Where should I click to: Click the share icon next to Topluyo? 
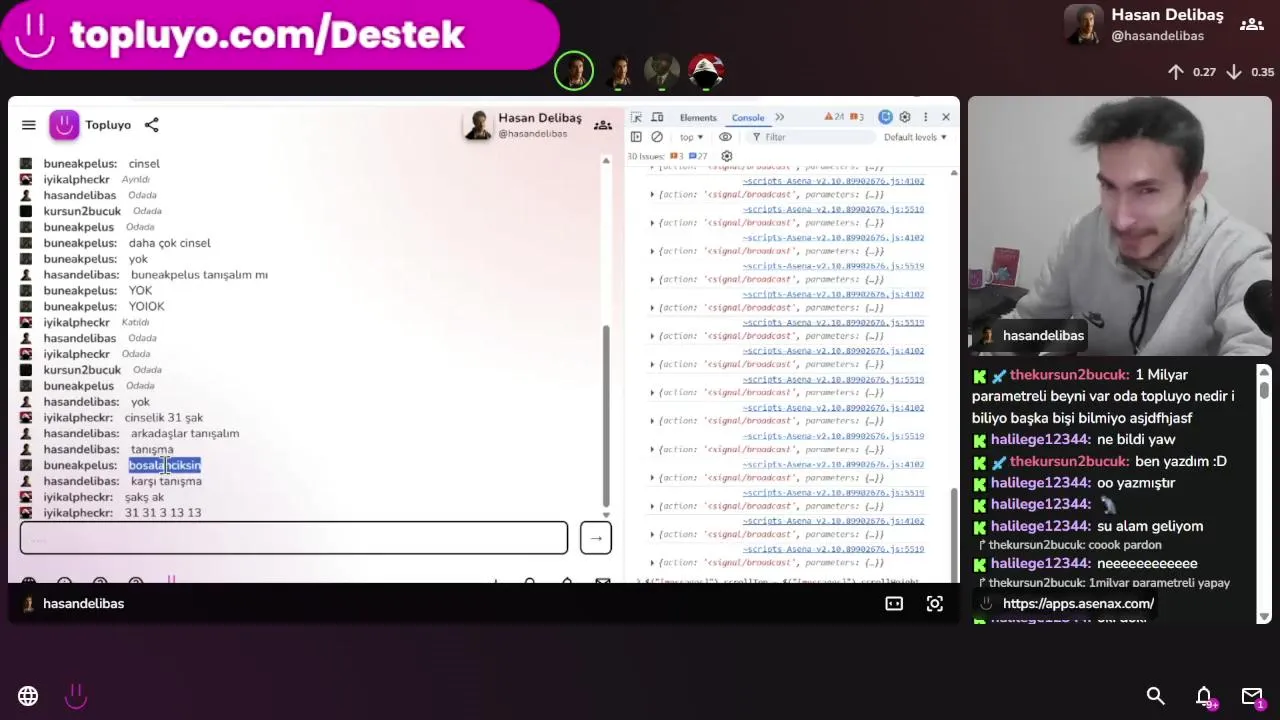pyautogui.click(x=151, y=125)
